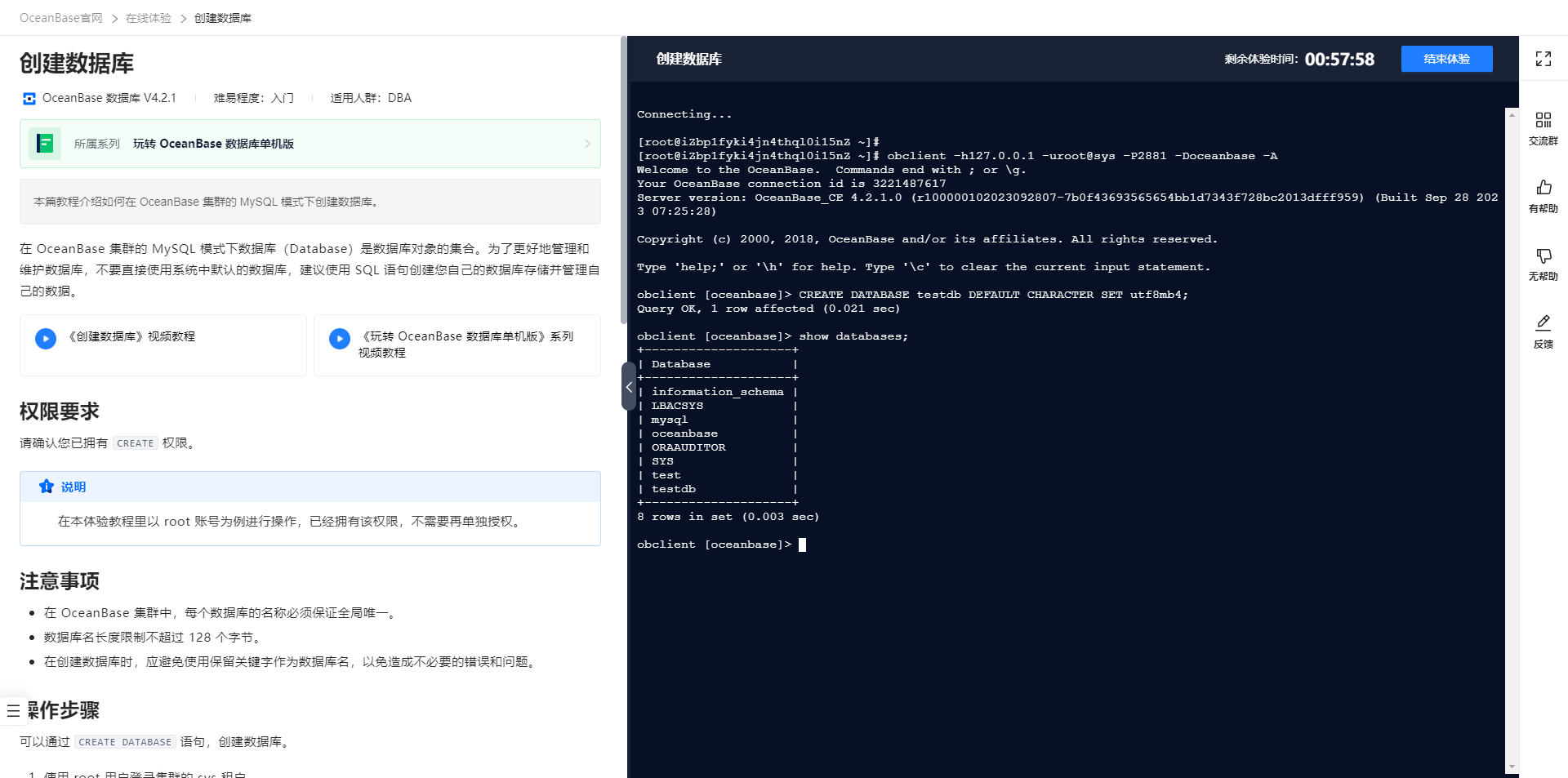
Task: Click the 00:57:58 remaining time counter
Action: (x=1339, y=59)
